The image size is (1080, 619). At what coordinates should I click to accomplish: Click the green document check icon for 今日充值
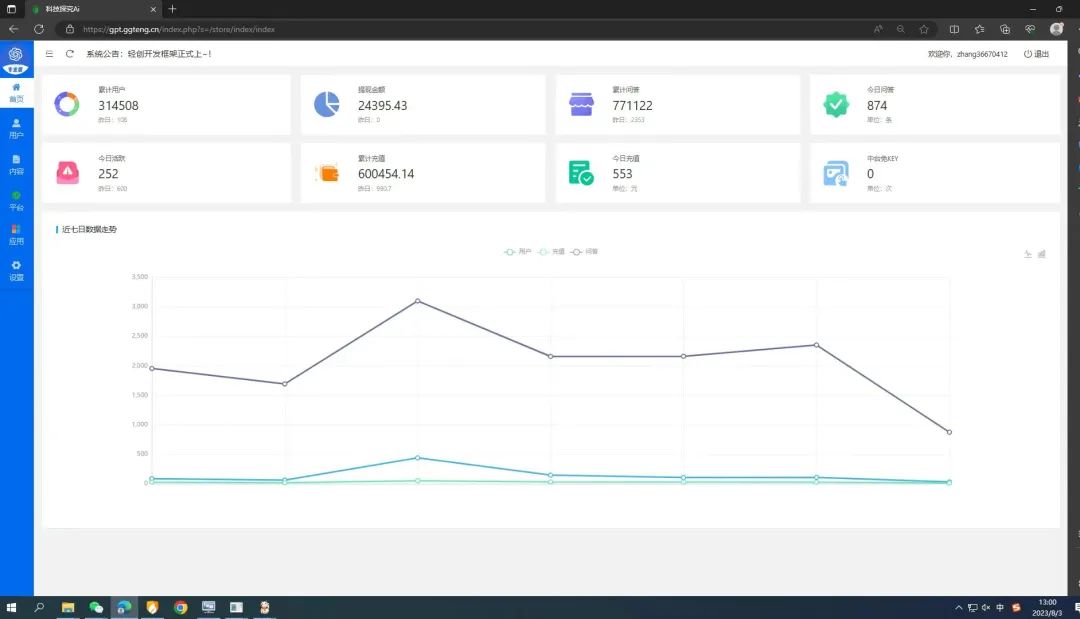tap(581, 173)
